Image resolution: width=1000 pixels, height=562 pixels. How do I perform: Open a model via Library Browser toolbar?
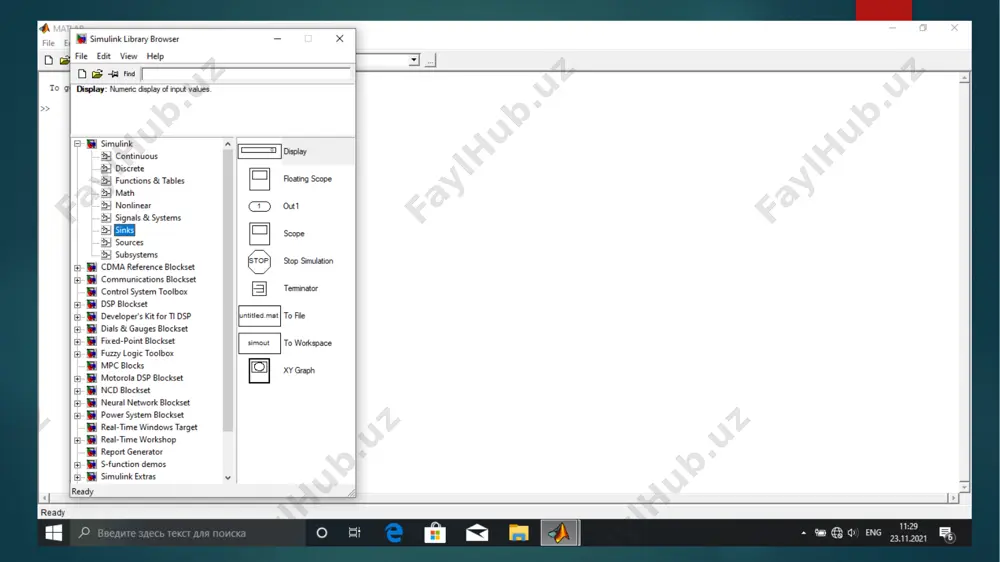tap(97, 74)
